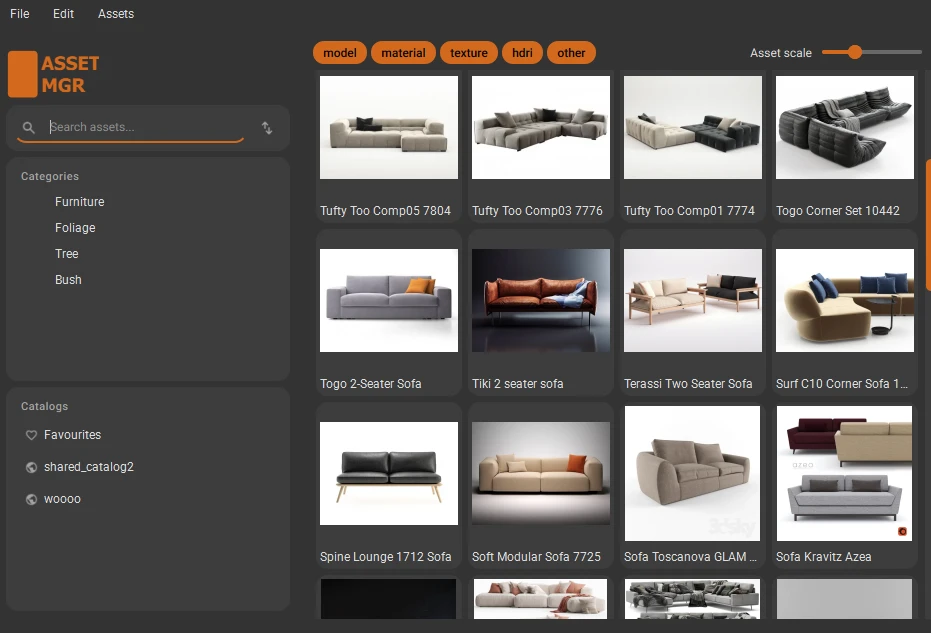Screen dimensions: 931x633
Task: Toggle the texture filter chip
Action: tap(468, 53)
